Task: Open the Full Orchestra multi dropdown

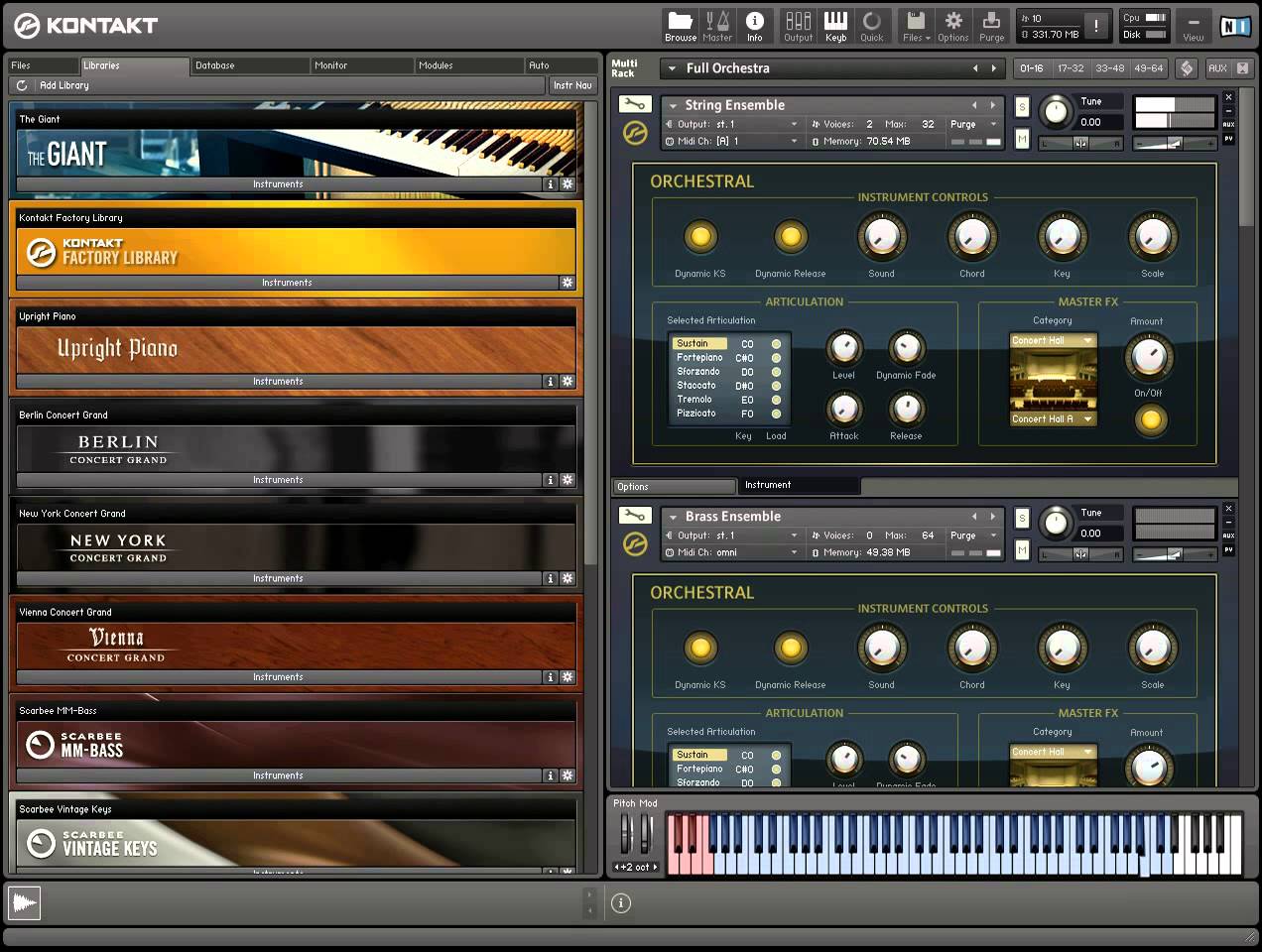Action: pyautogui.click(x=672, y=68)
